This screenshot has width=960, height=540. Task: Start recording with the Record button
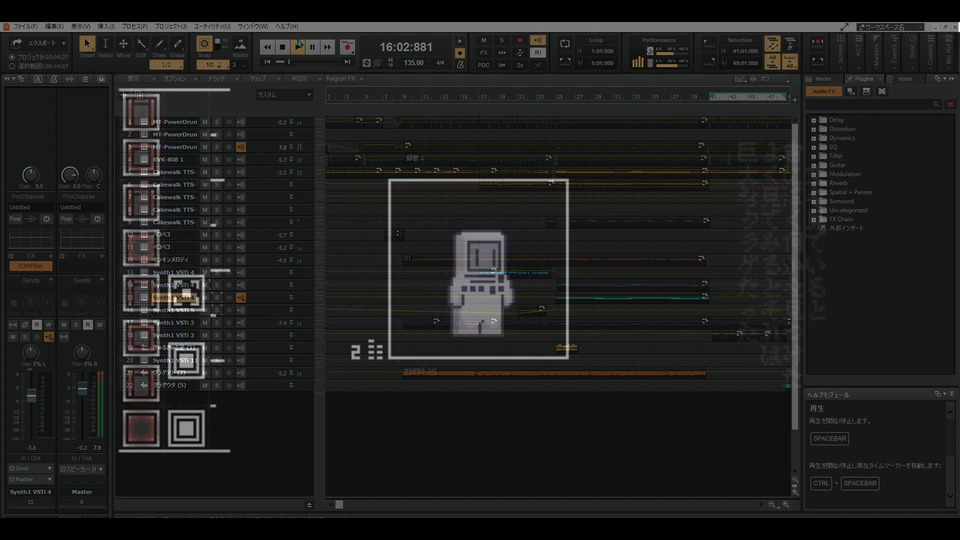point(347,47)
